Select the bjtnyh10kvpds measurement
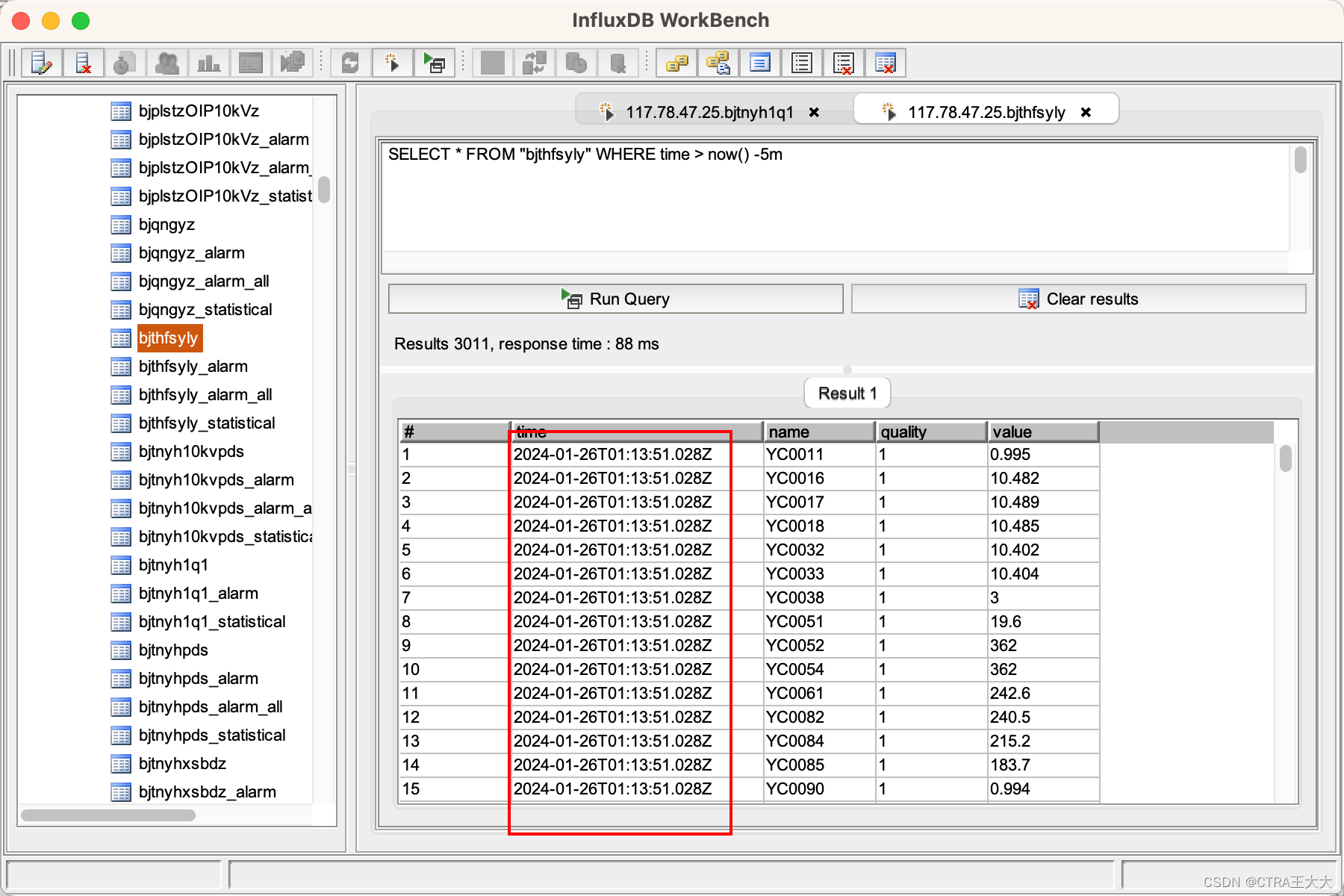Viewport: 1344px width, 896px height. coord(191,452)
